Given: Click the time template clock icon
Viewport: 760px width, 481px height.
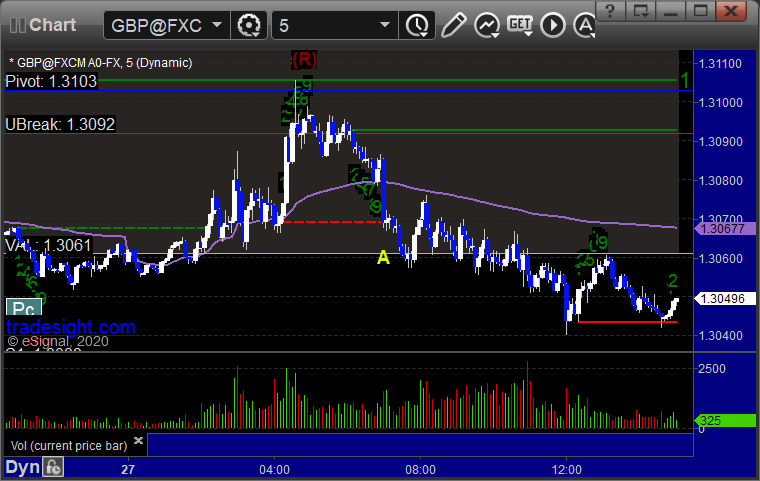Looking at the screenshot, I should click(417, 25).
